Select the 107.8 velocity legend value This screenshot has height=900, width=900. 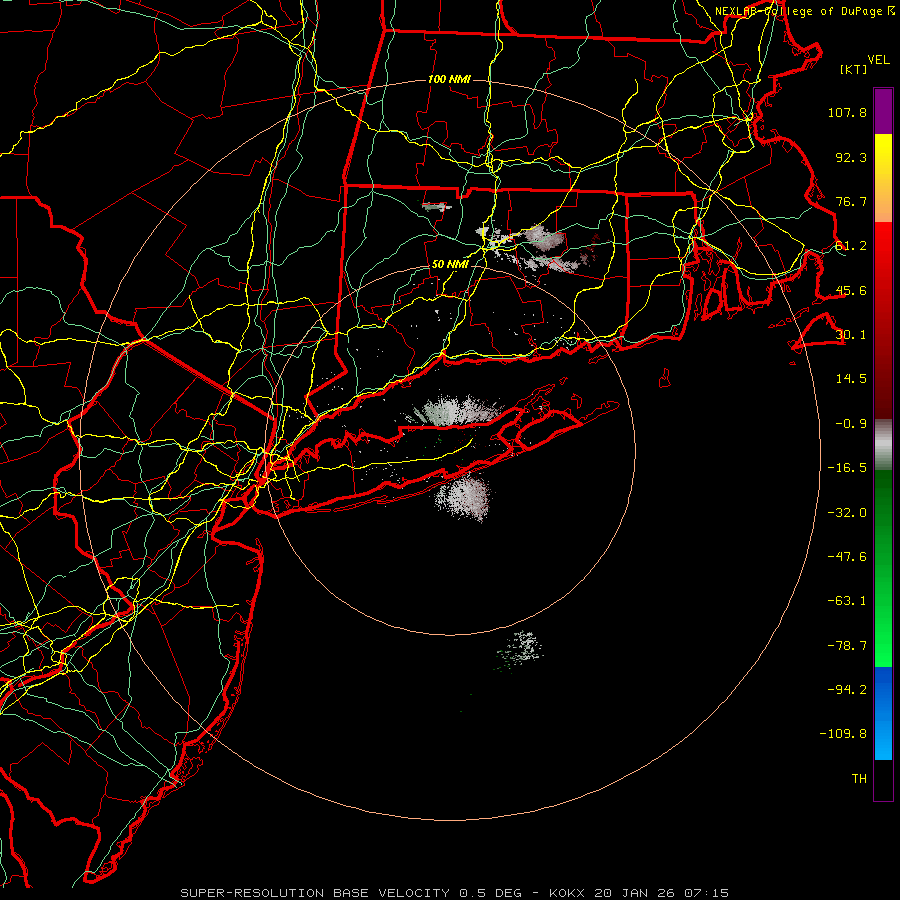[x=847, y=112]
